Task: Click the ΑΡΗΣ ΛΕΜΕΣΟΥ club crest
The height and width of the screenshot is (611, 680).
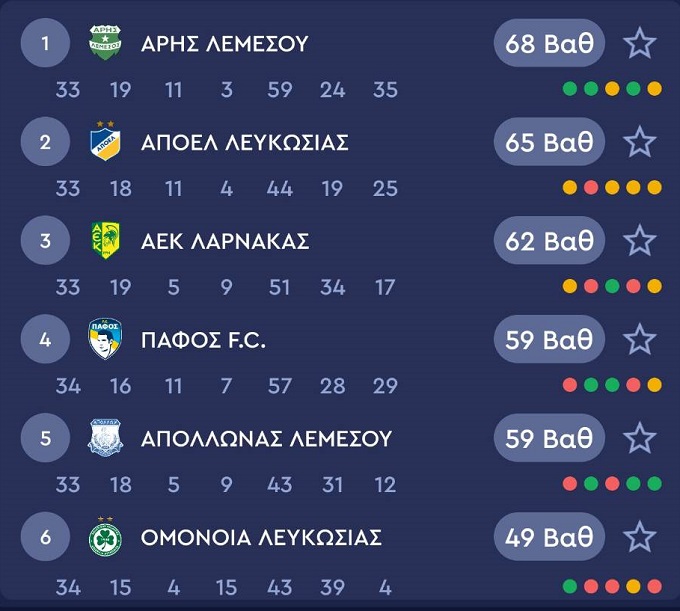Action: coord(104,44)
